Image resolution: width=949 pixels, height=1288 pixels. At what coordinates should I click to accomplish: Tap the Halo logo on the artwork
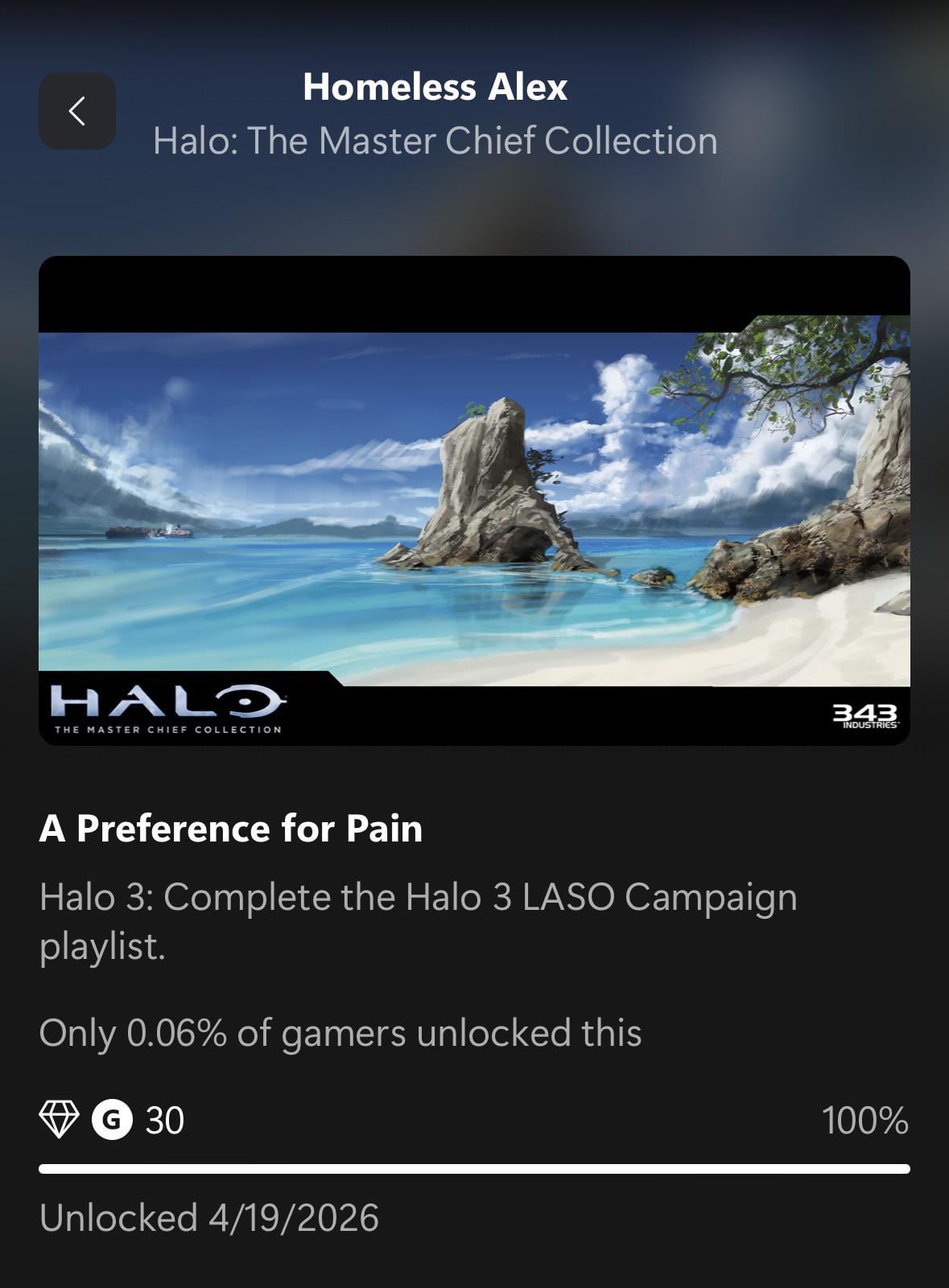pyautogui.click(x=167, y=702)
